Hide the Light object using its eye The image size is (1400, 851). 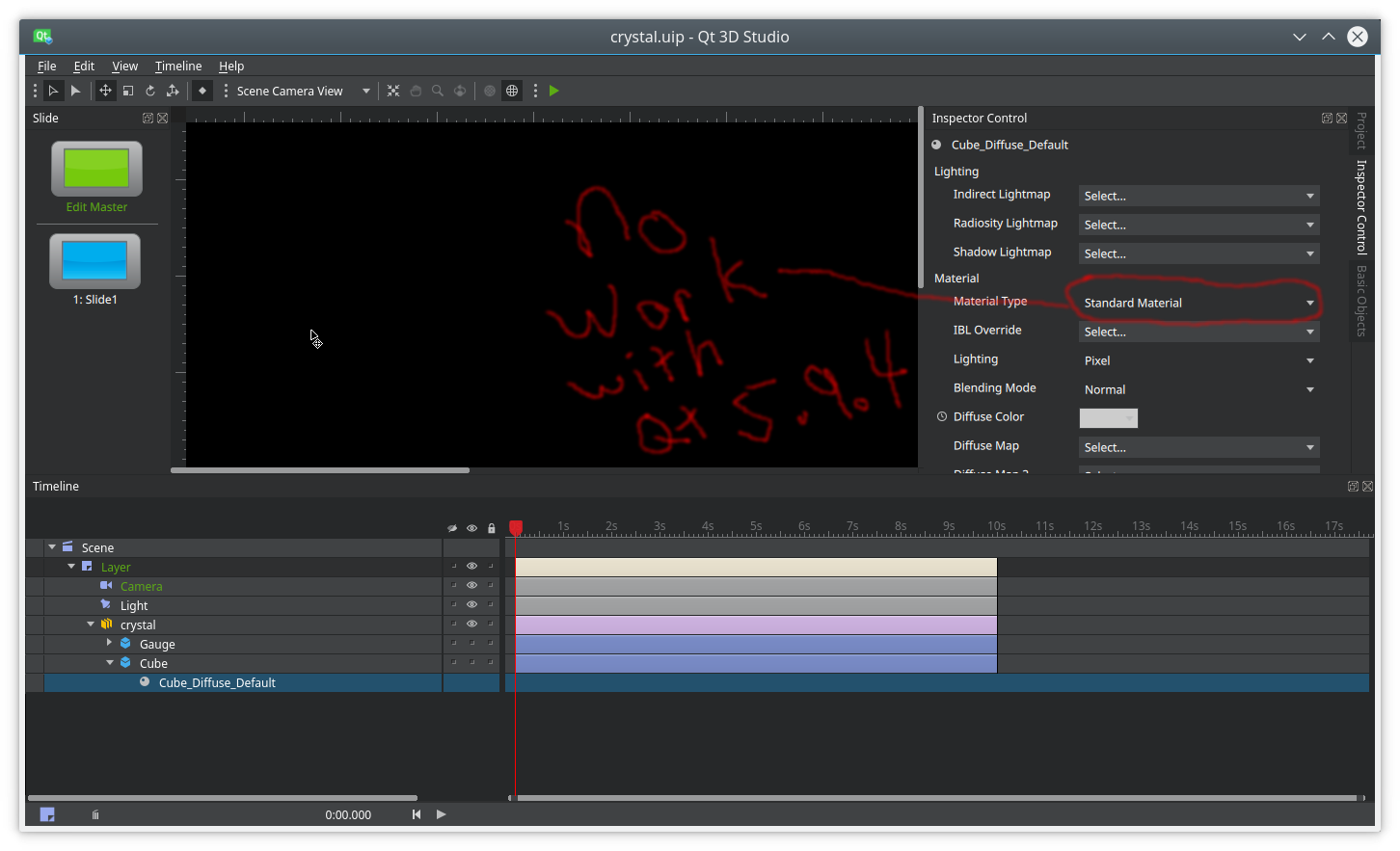(471, 605)
